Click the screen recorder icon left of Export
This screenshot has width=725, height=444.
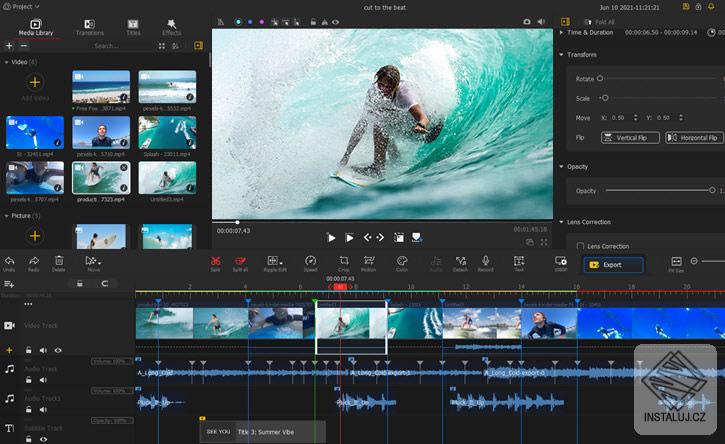pos(561,261)
